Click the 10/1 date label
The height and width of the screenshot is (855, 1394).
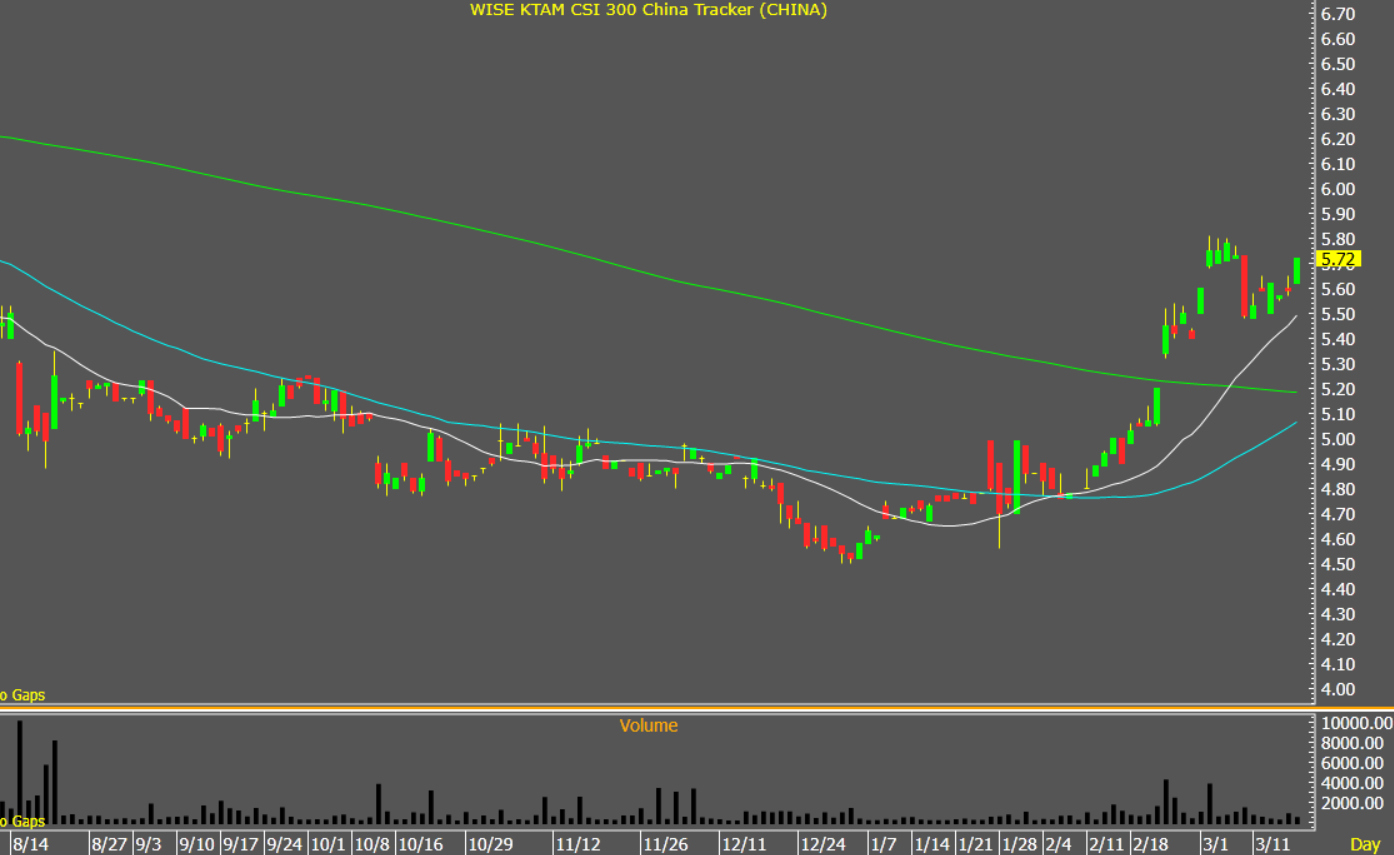tap(328, 845)
